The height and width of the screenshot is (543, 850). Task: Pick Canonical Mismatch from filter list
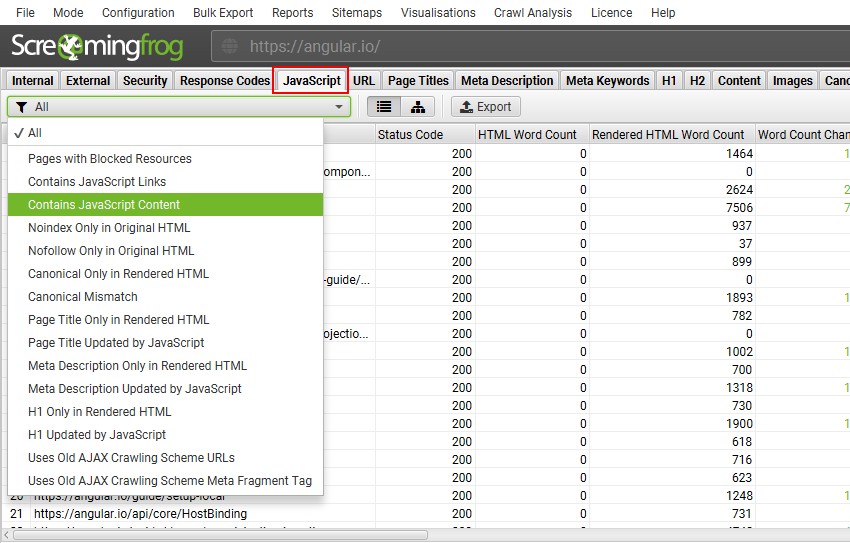point(83,297)
